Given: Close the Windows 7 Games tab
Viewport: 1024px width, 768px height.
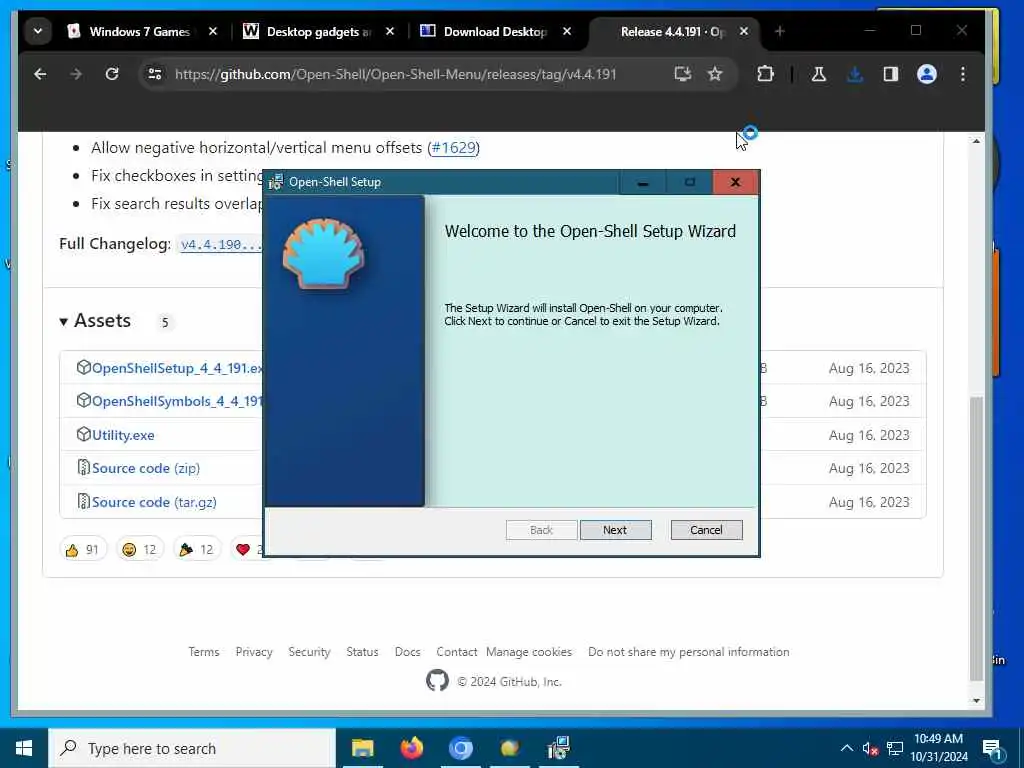Looking at the screenshot, I should [213, 31].
